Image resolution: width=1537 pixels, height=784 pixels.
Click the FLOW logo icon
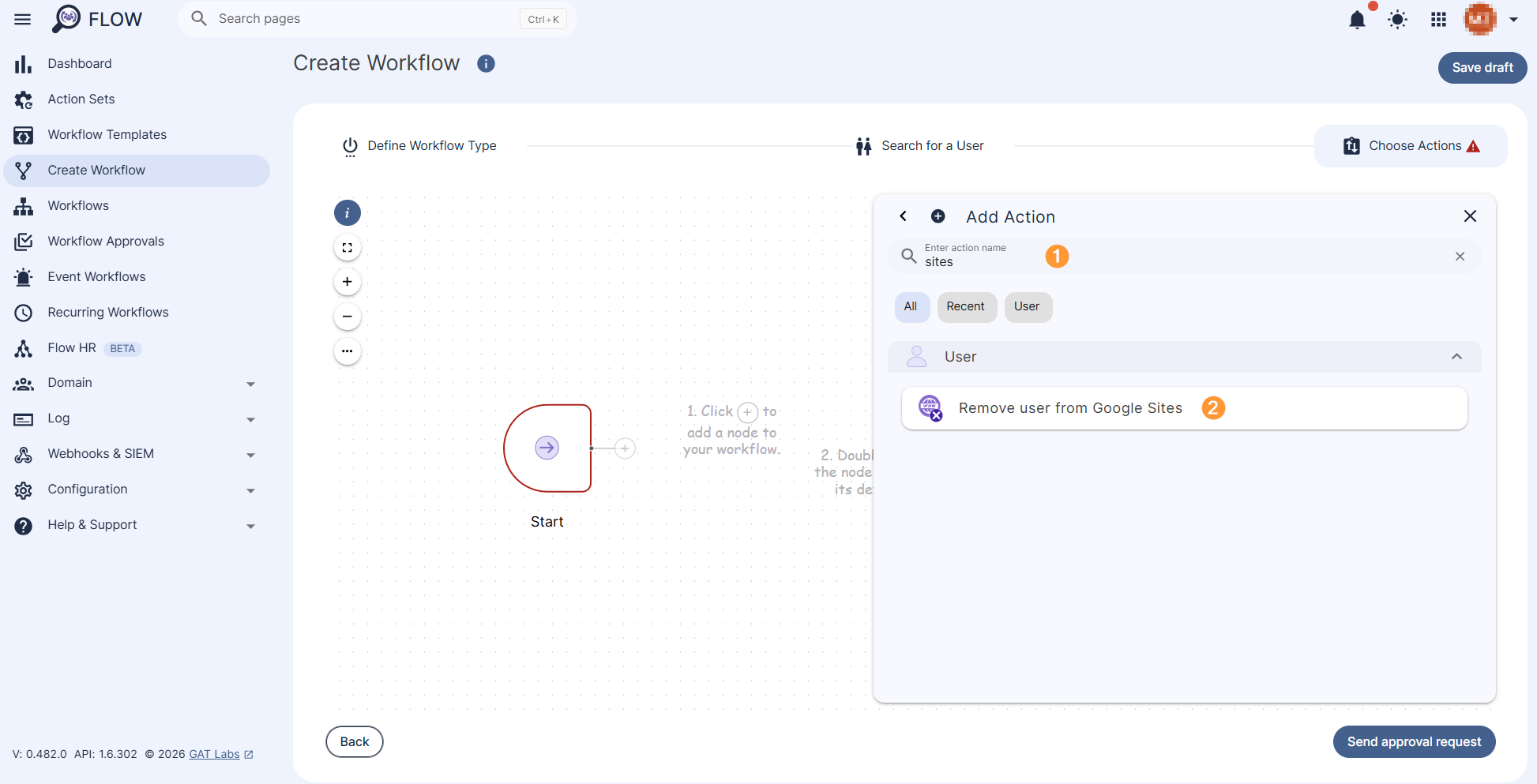point(66,19)
